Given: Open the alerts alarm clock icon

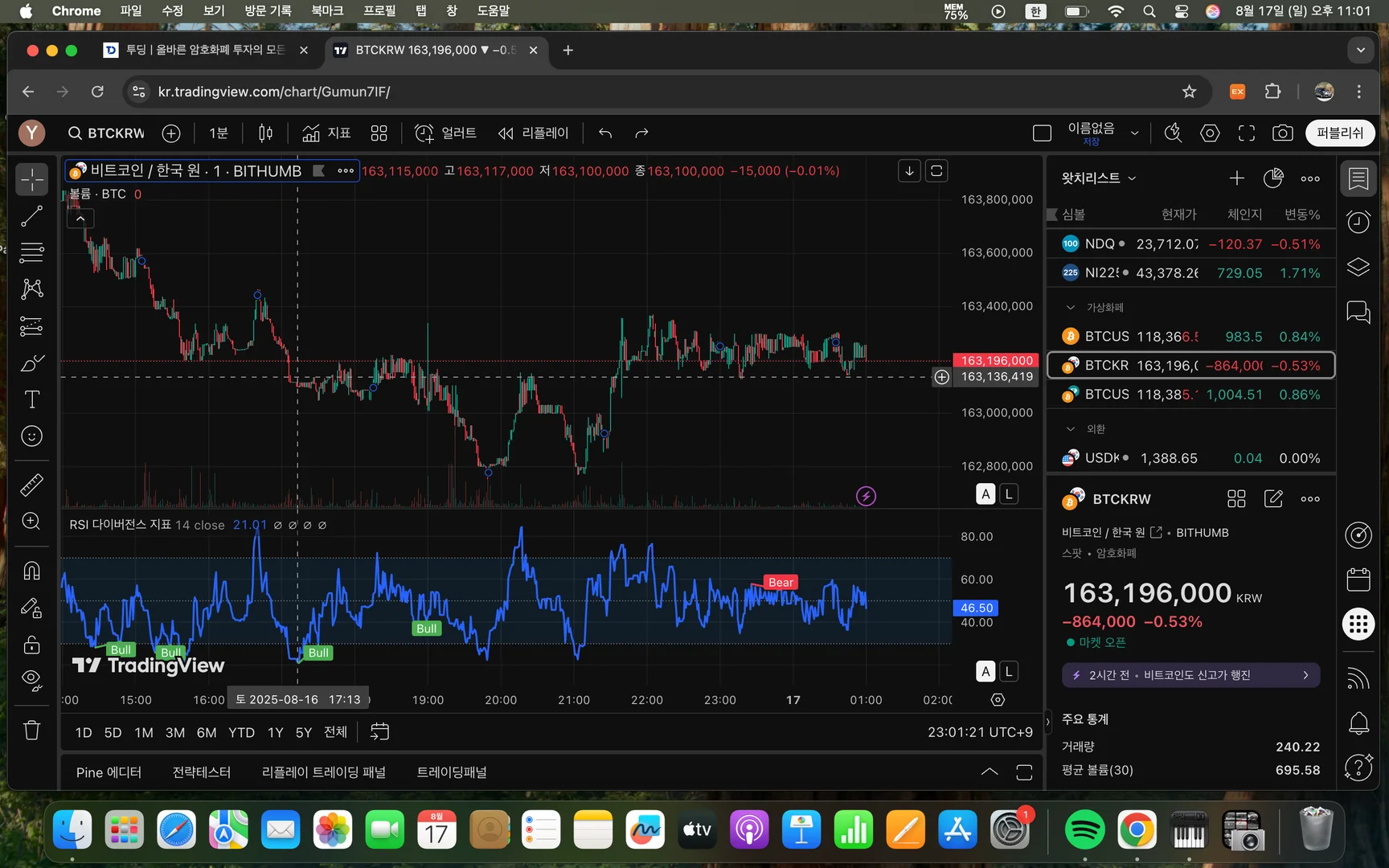Looking at the screenshot, I should (x=1358, y=222).
